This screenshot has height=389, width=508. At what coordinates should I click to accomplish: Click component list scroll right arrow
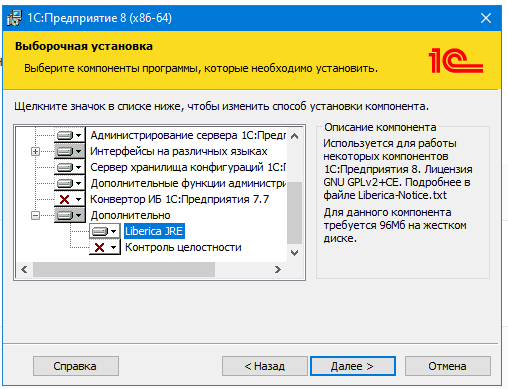278,269
